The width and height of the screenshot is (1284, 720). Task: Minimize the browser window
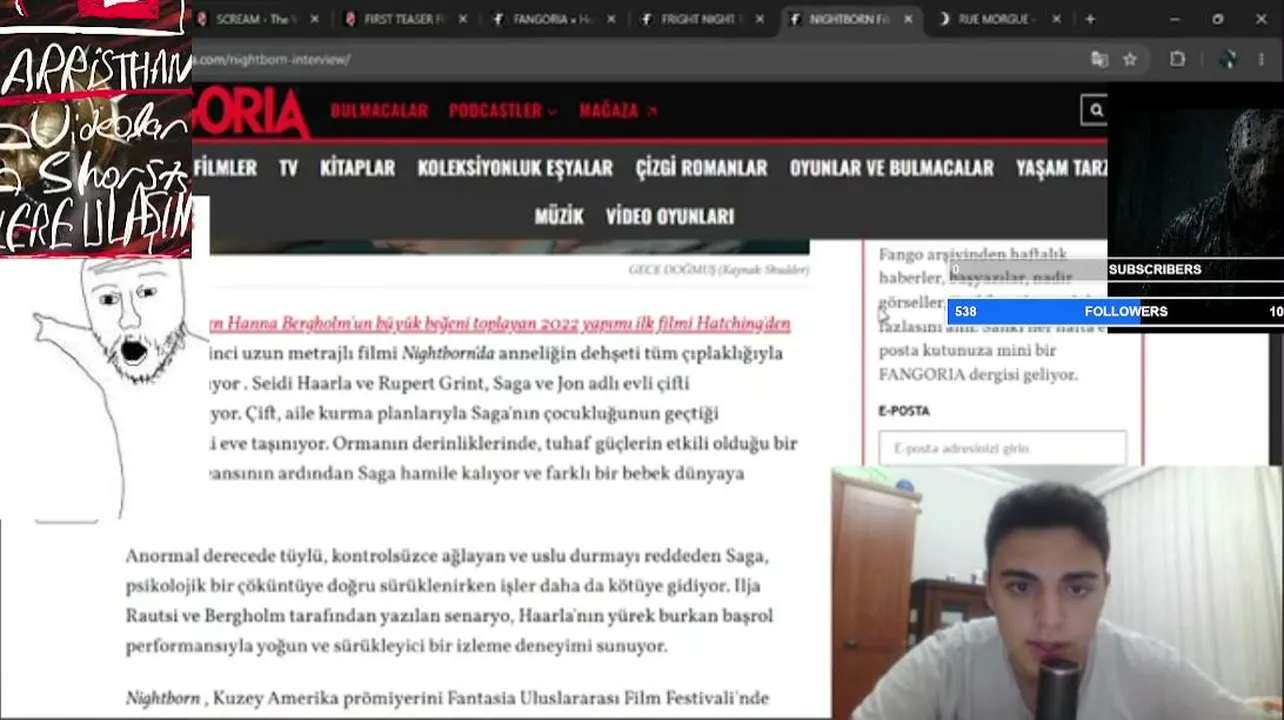tap(1174, 18)
